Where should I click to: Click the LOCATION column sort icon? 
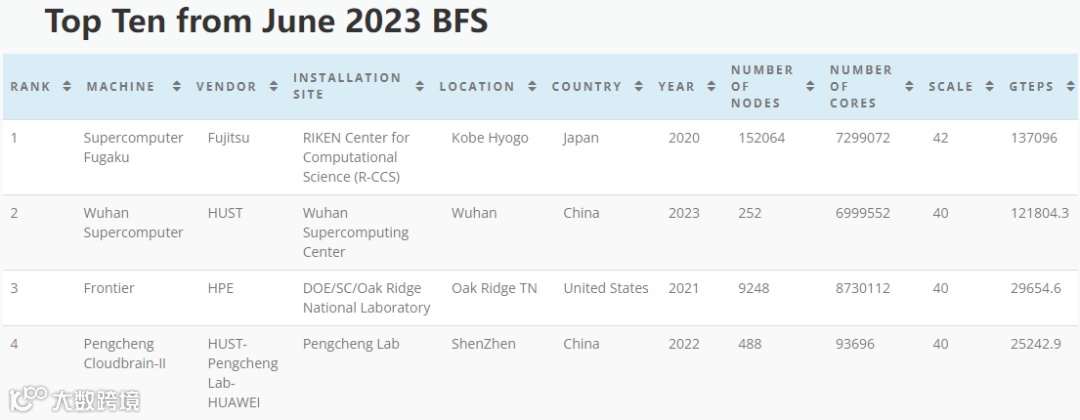[x=532, y=86]
